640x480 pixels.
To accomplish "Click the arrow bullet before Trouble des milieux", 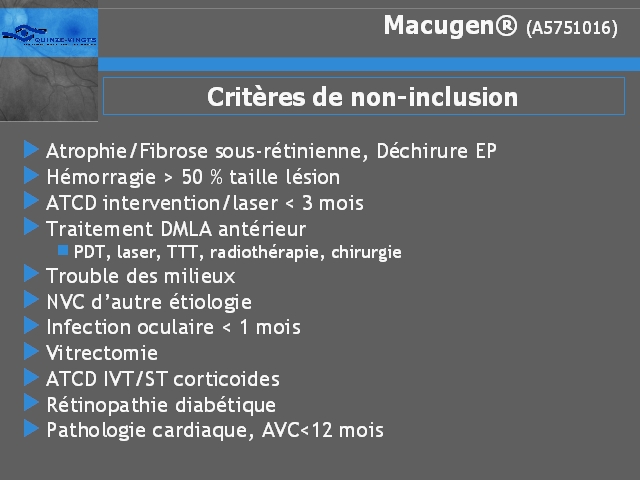I will point(31,274).
